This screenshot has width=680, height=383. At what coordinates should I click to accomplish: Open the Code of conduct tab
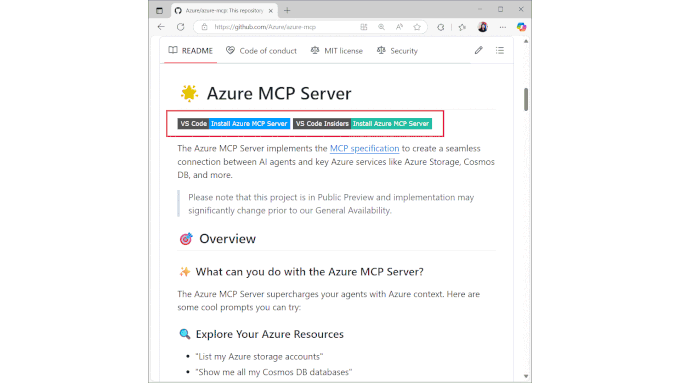(x=262, y=51)
